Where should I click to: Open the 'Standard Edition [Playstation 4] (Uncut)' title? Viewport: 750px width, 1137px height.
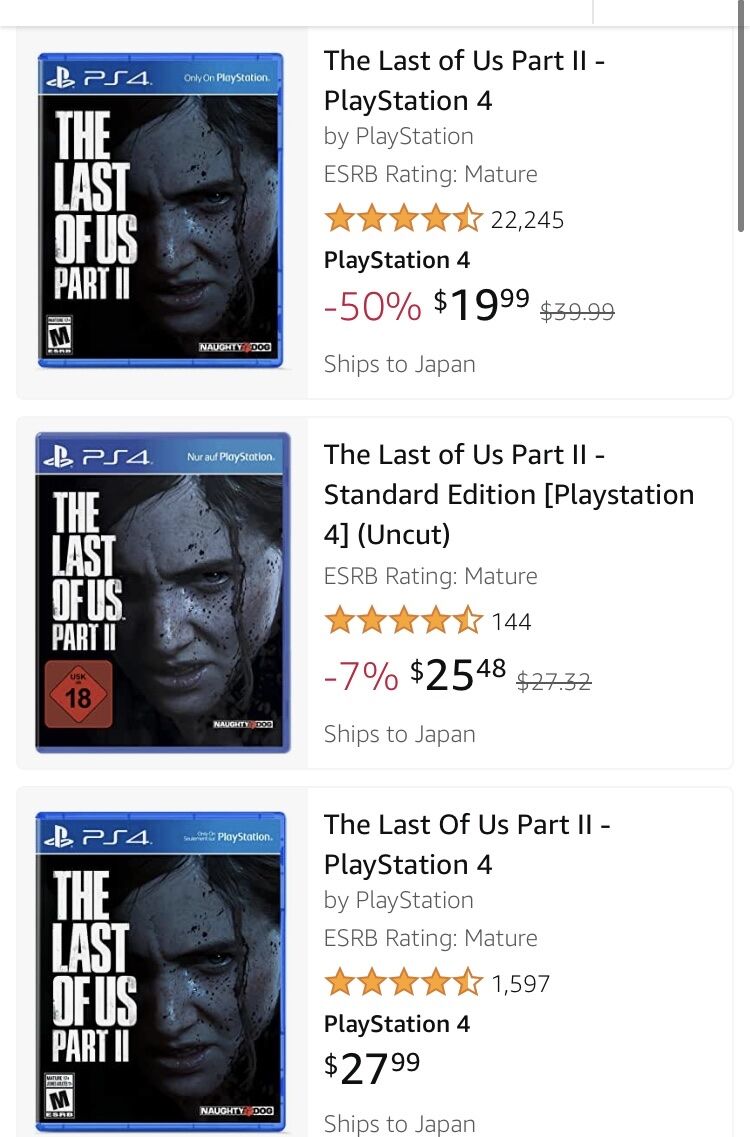pos(508,495)
